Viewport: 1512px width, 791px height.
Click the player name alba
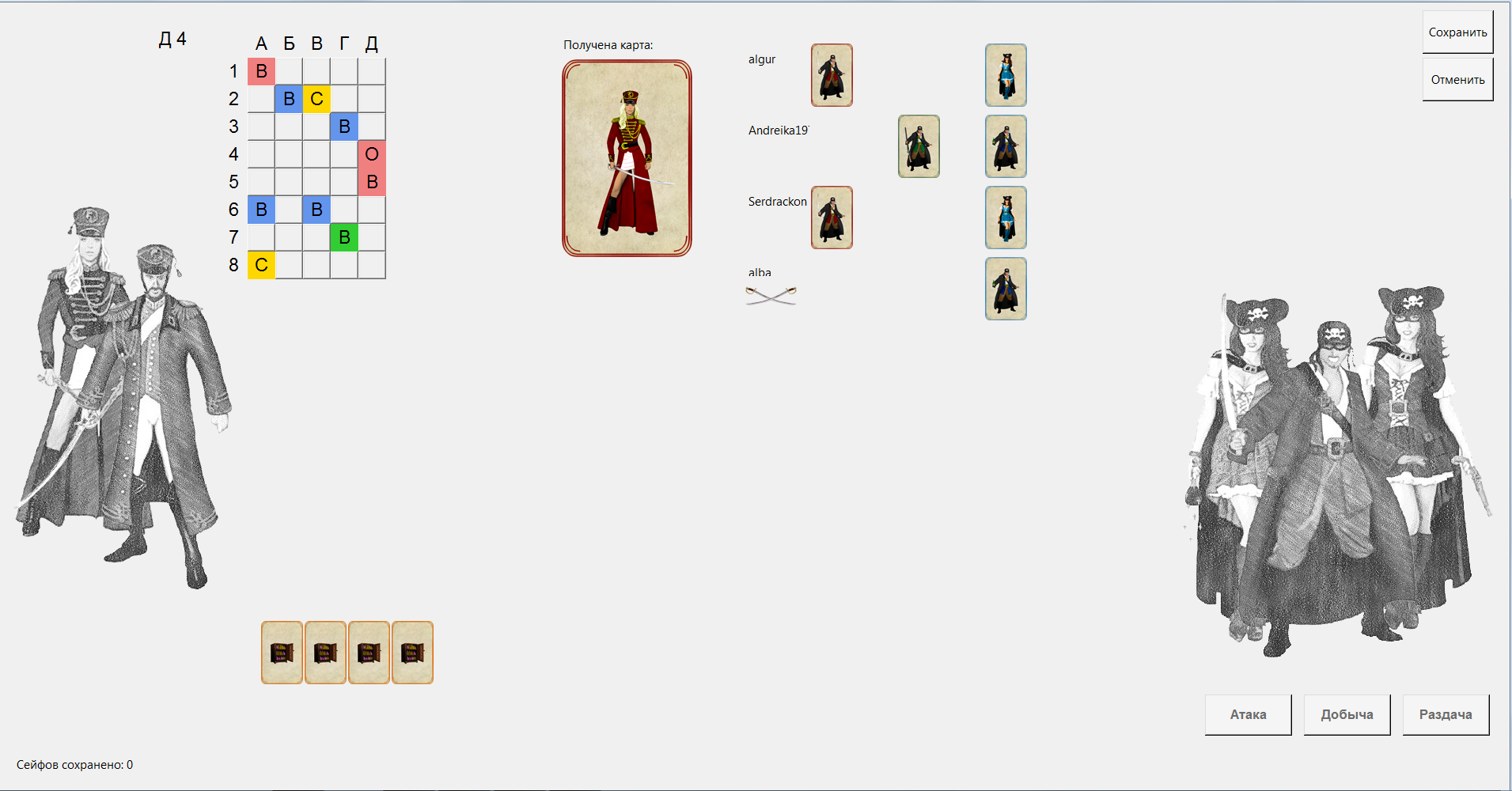tap(760, 272)
